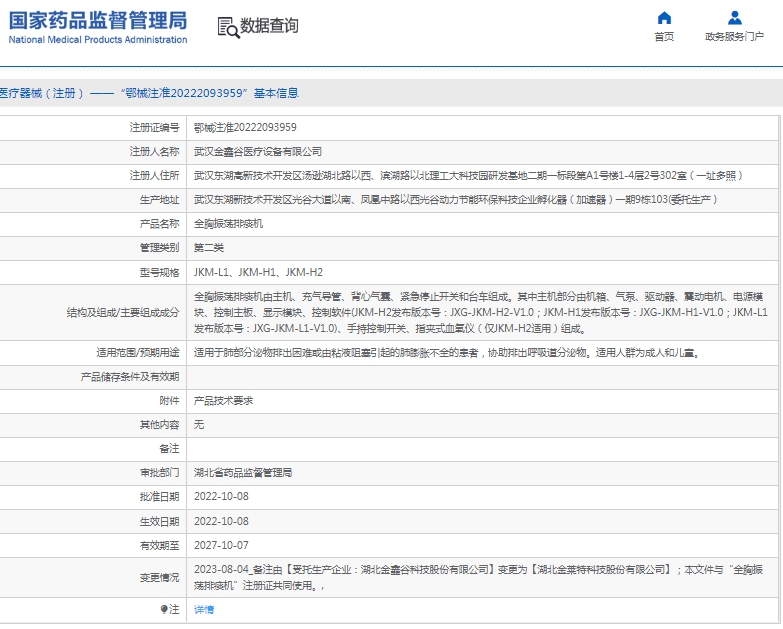Select registrant name 武汉金鑫谷医疗设备有限公司
Image resolution: width=783 pixels, height=629 pixels.
258,152
